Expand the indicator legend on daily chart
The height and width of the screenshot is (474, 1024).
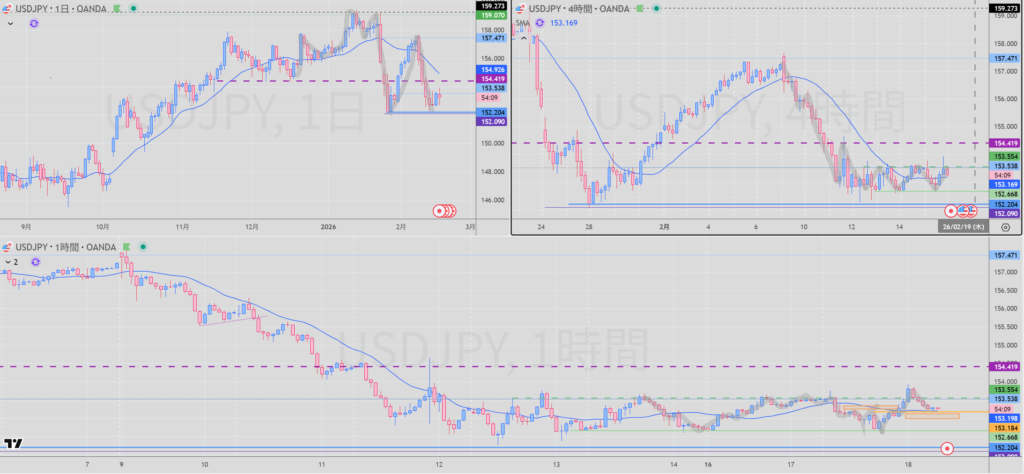click(x=9, y=22)
